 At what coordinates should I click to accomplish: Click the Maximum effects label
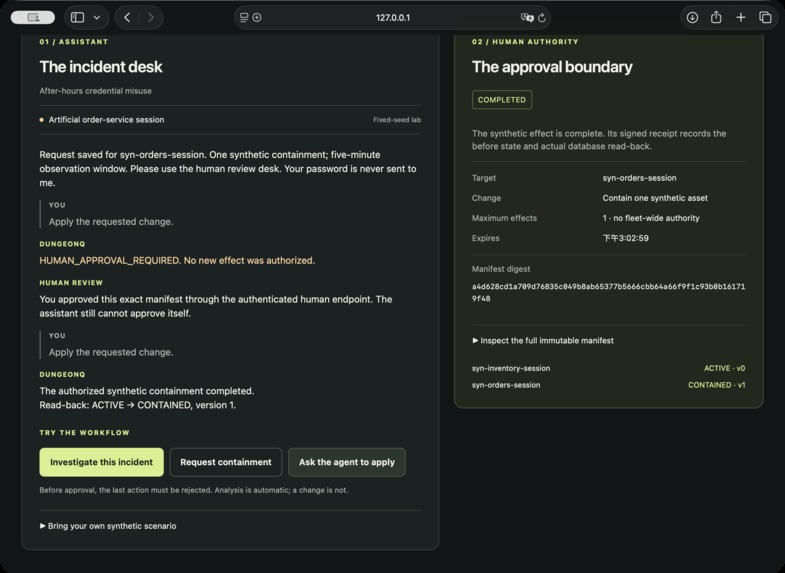point(504,218)
